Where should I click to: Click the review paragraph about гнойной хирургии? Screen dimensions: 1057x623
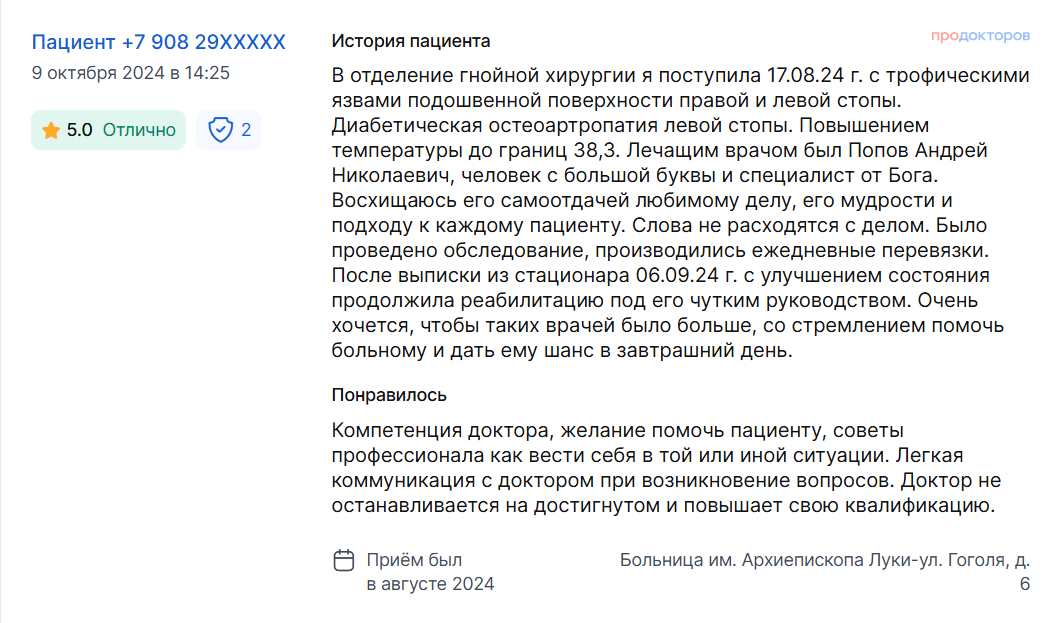[x=680, y=212]
